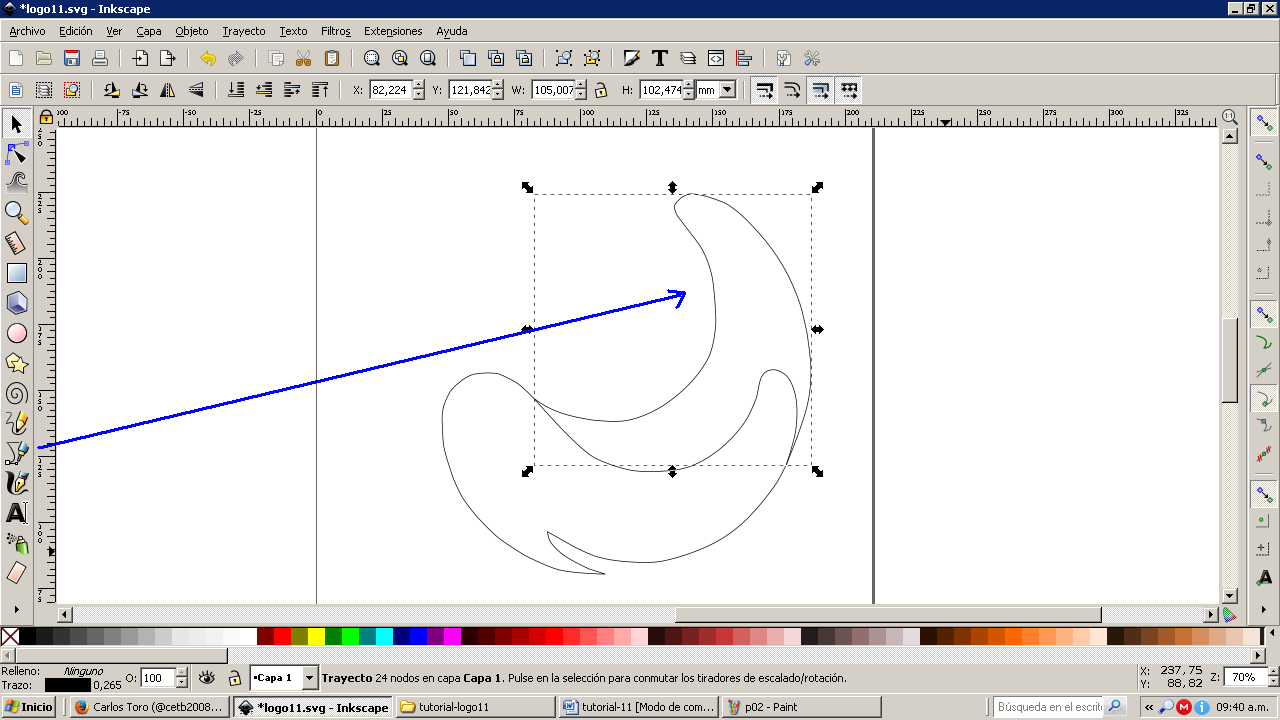Open the Archivo menu
The height and width of the screenshot is (720, 1280).
27,31
